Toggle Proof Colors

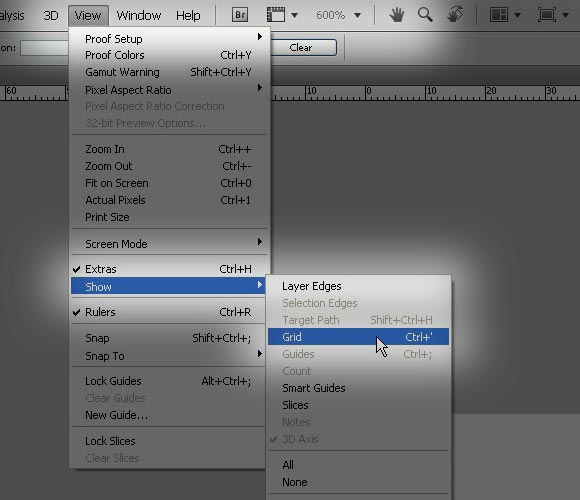(169, 55)
